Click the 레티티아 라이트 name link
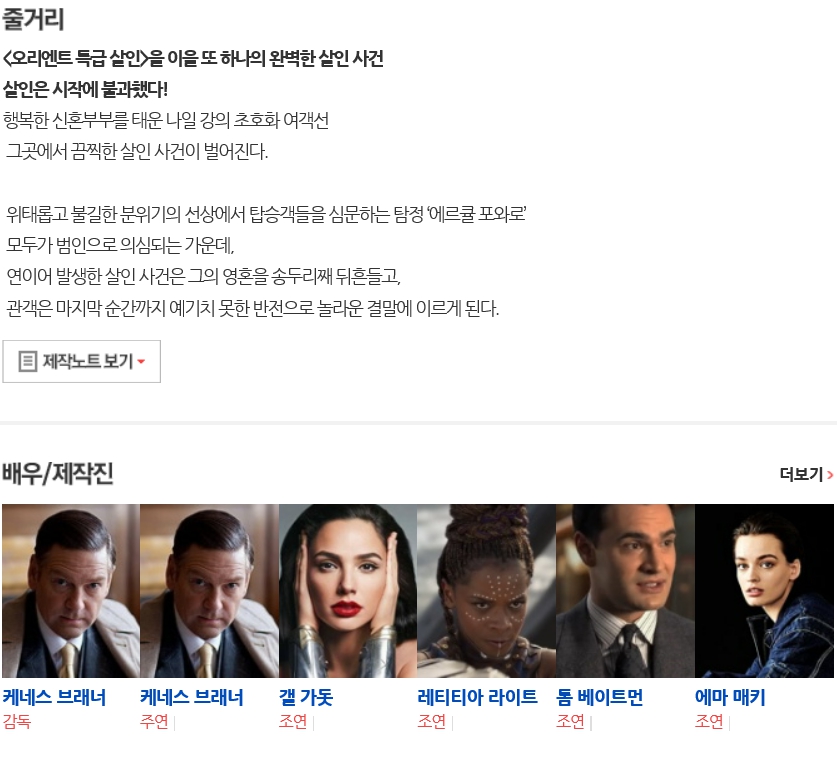Image resolution: width=837 pixels, height=767 pixels. pyautogui.click(x=477, y=697)
